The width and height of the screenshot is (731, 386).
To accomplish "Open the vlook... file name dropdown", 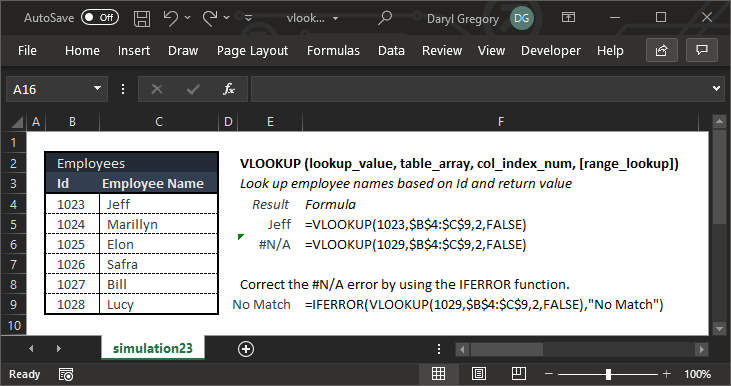I will 335,19.
